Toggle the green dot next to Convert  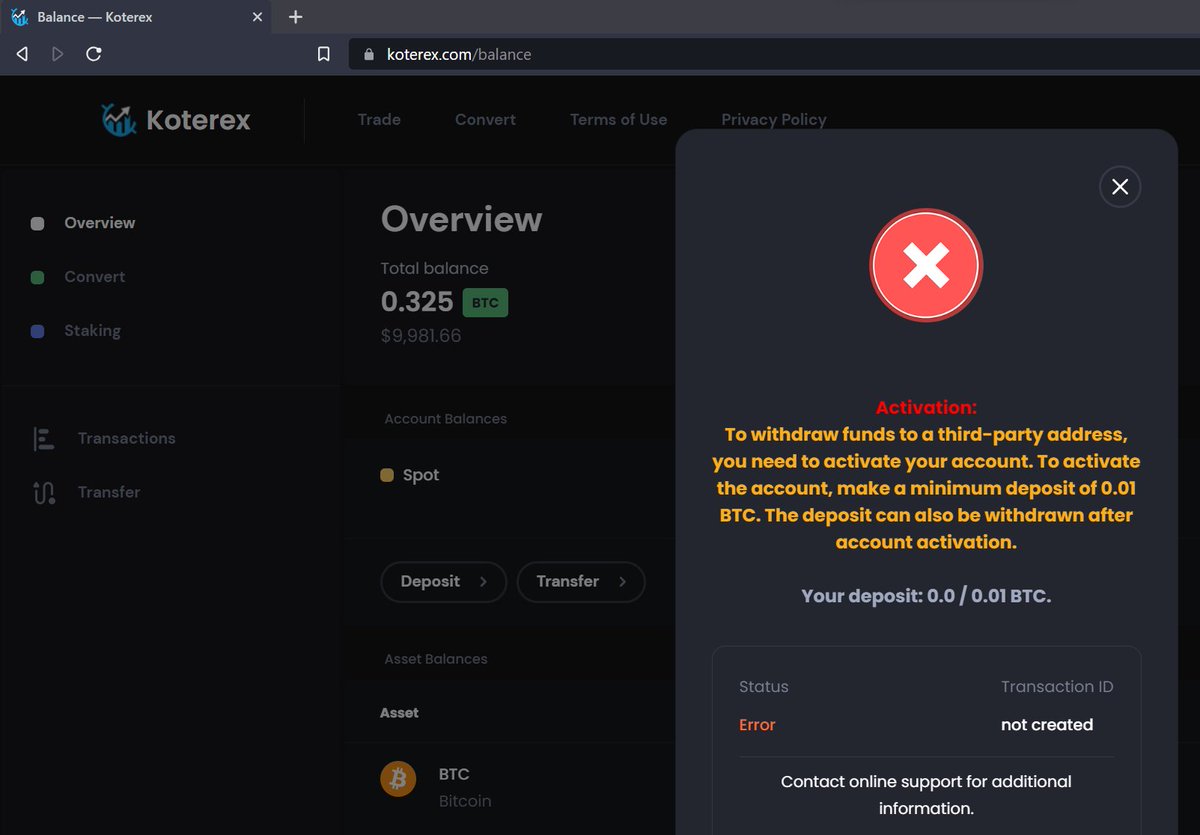(37, 276)
